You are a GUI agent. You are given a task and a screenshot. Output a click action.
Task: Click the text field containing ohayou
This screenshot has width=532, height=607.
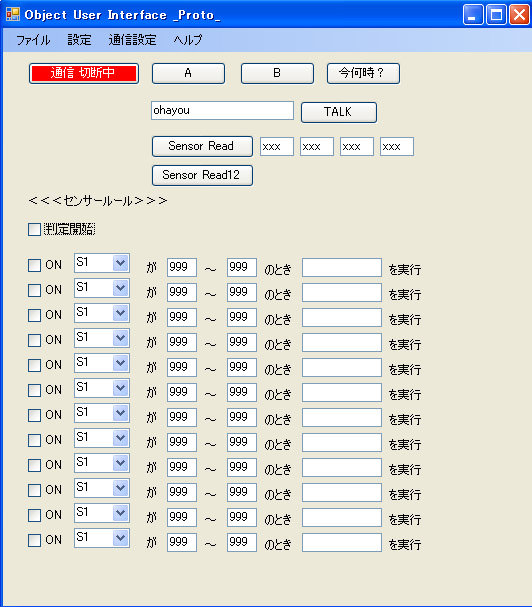coord(222,110)
